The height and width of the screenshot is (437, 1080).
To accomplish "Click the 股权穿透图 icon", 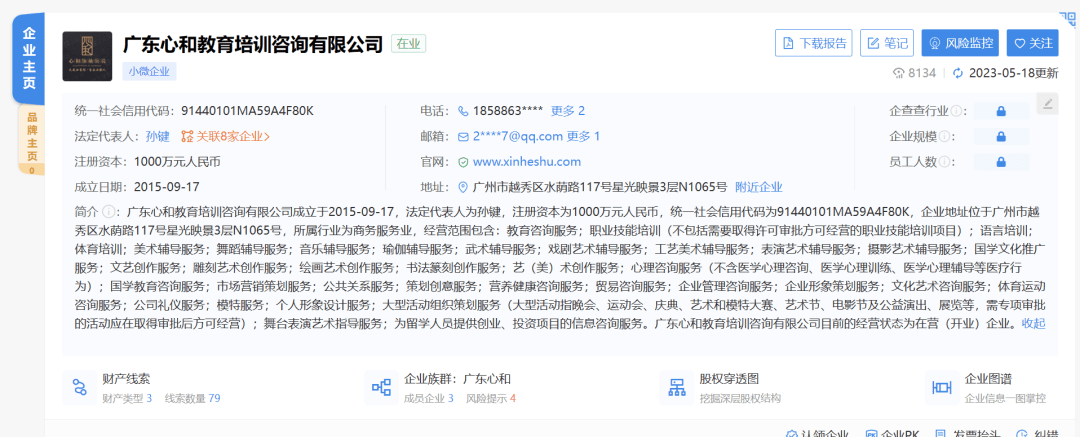I will (x=676, y=387).
